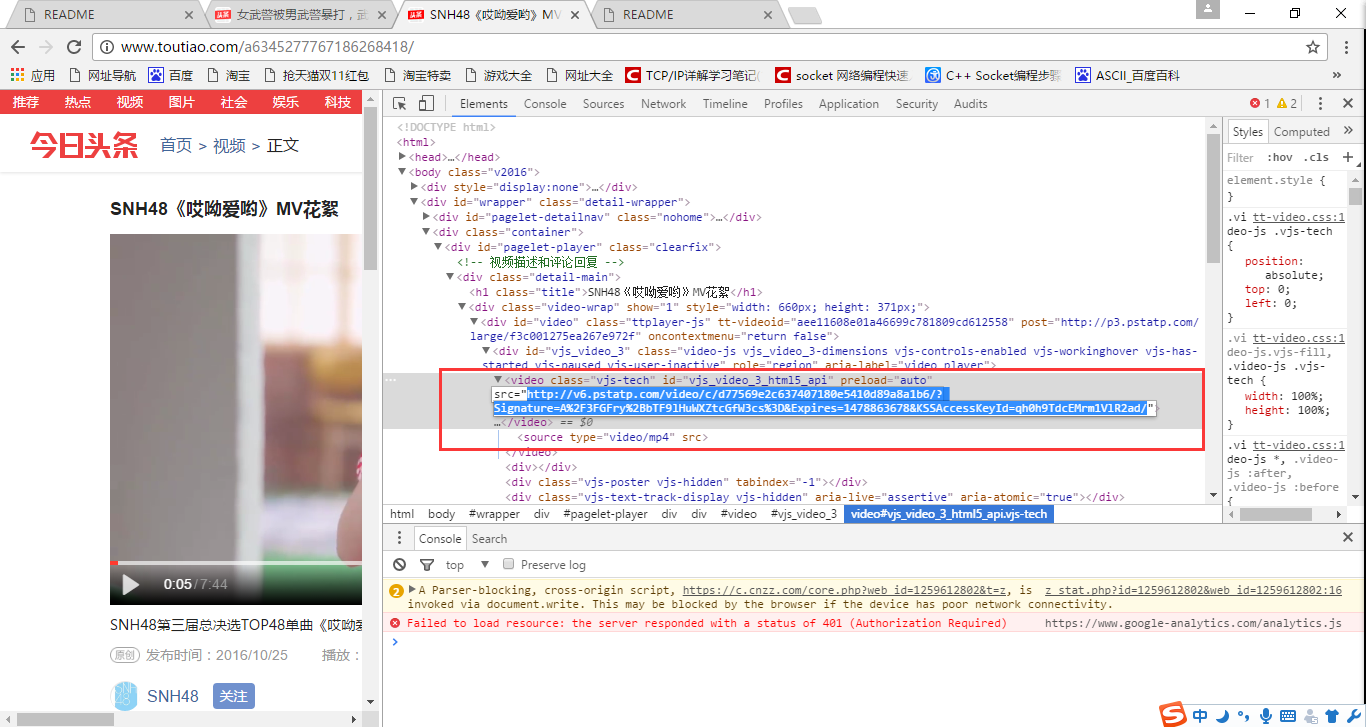1366x727 pixels.
Task: Switch to the Computed styles tab
Action: (1302, 131)
